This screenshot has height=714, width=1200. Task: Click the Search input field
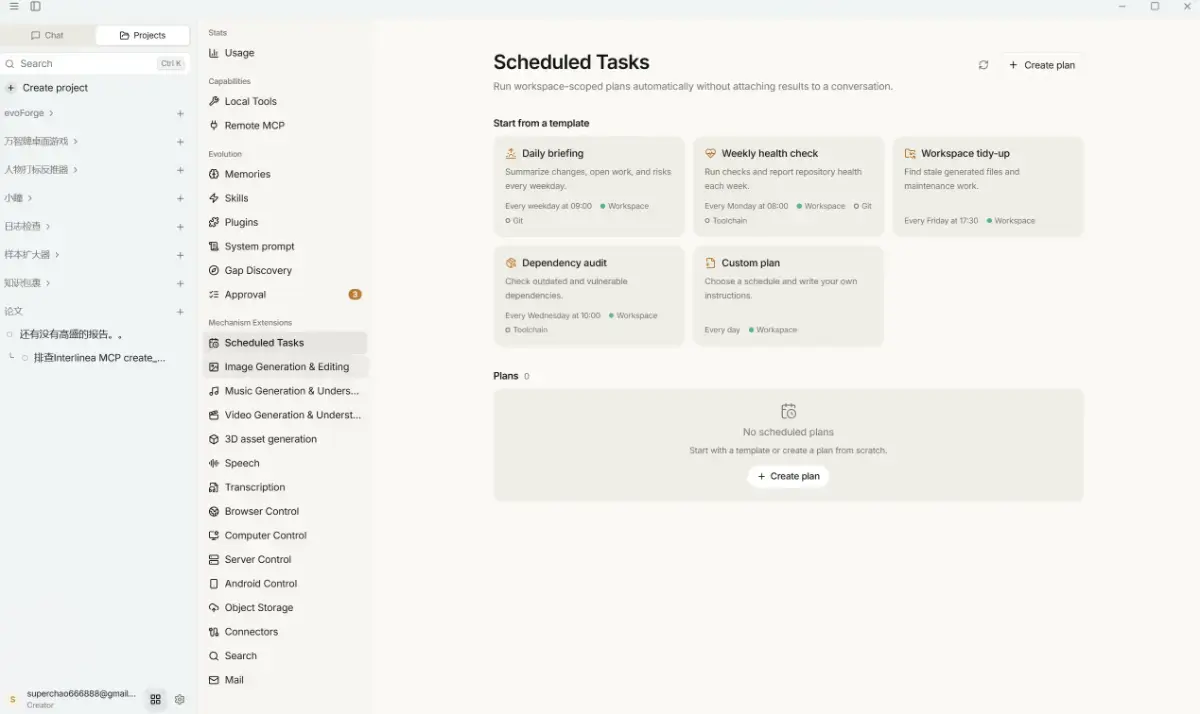[95, 63]
